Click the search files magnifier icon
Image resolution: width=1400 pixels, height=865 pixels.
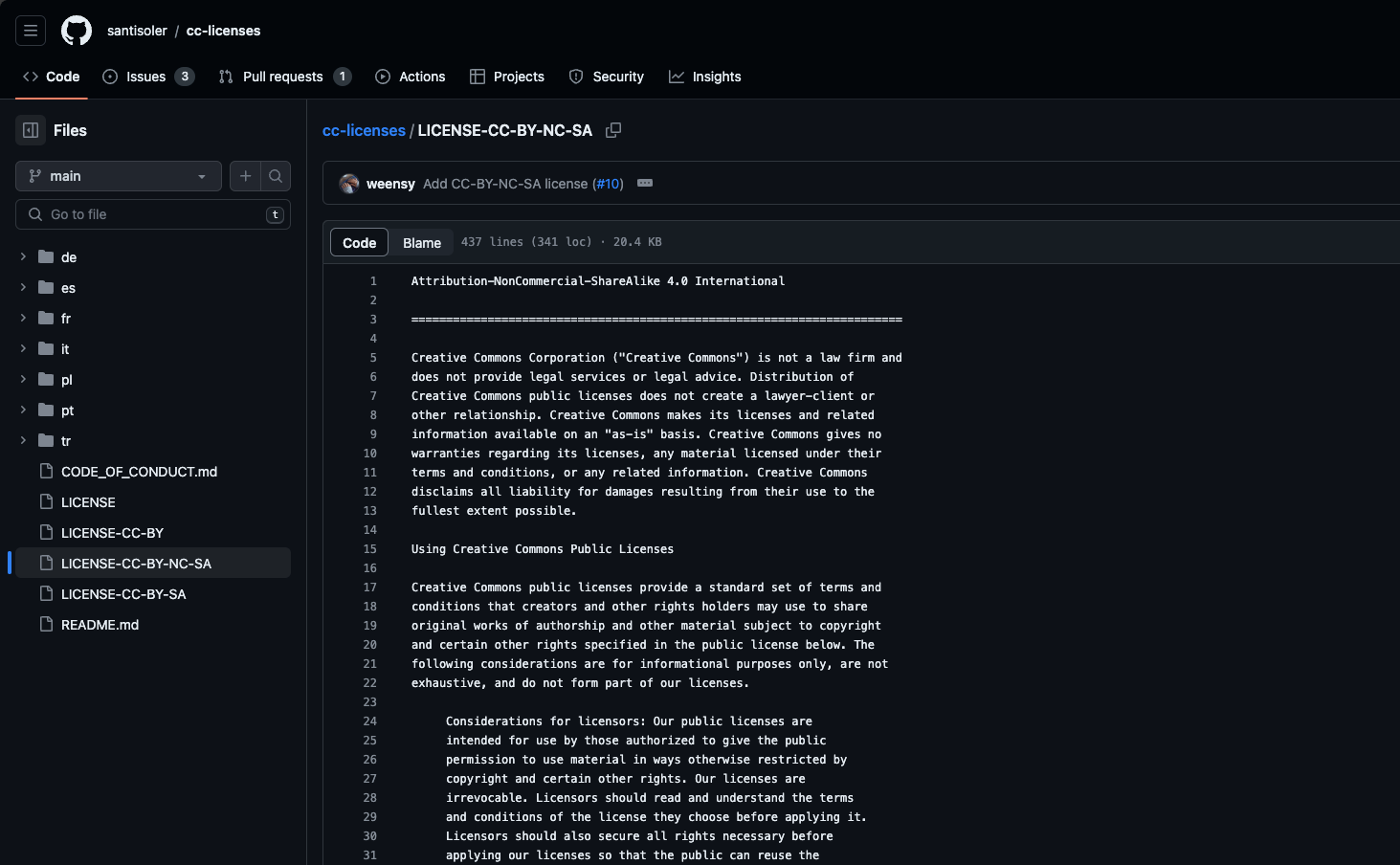point(276,176)
